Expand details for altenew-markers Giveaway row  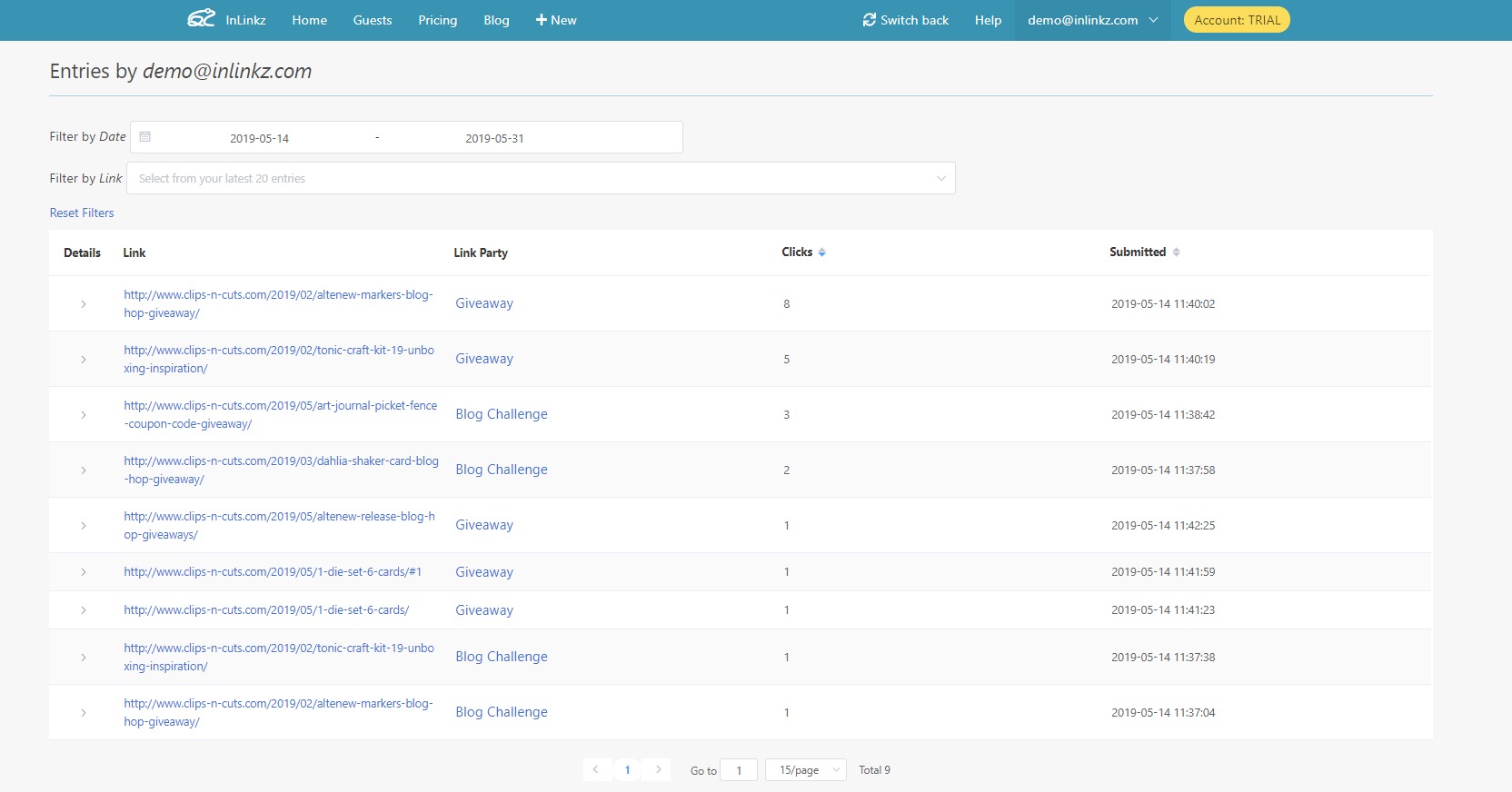[x=84, y=304]
